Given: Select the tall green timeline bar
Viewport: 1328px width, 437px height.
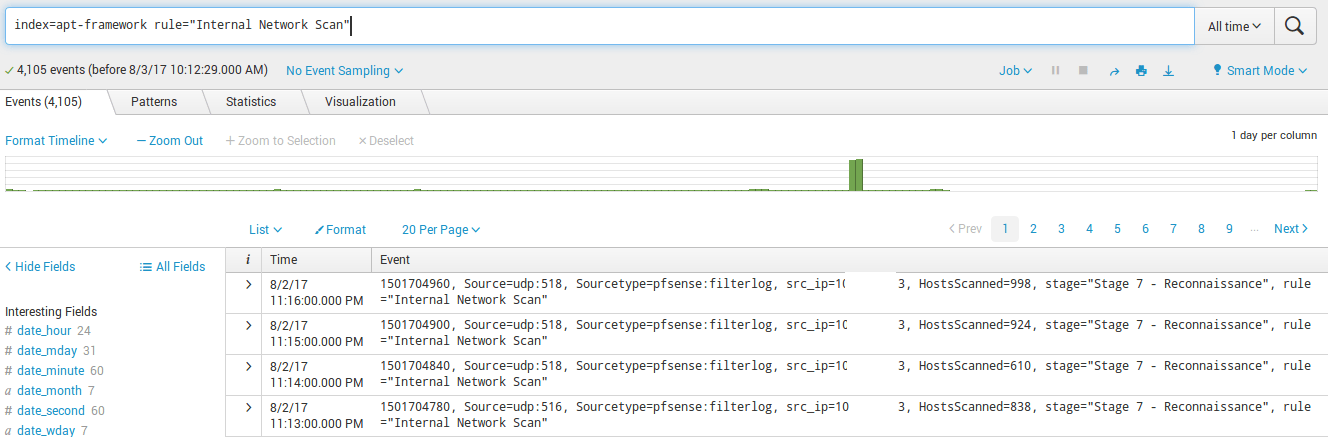Looking at the screenshot, I should 855,174.
